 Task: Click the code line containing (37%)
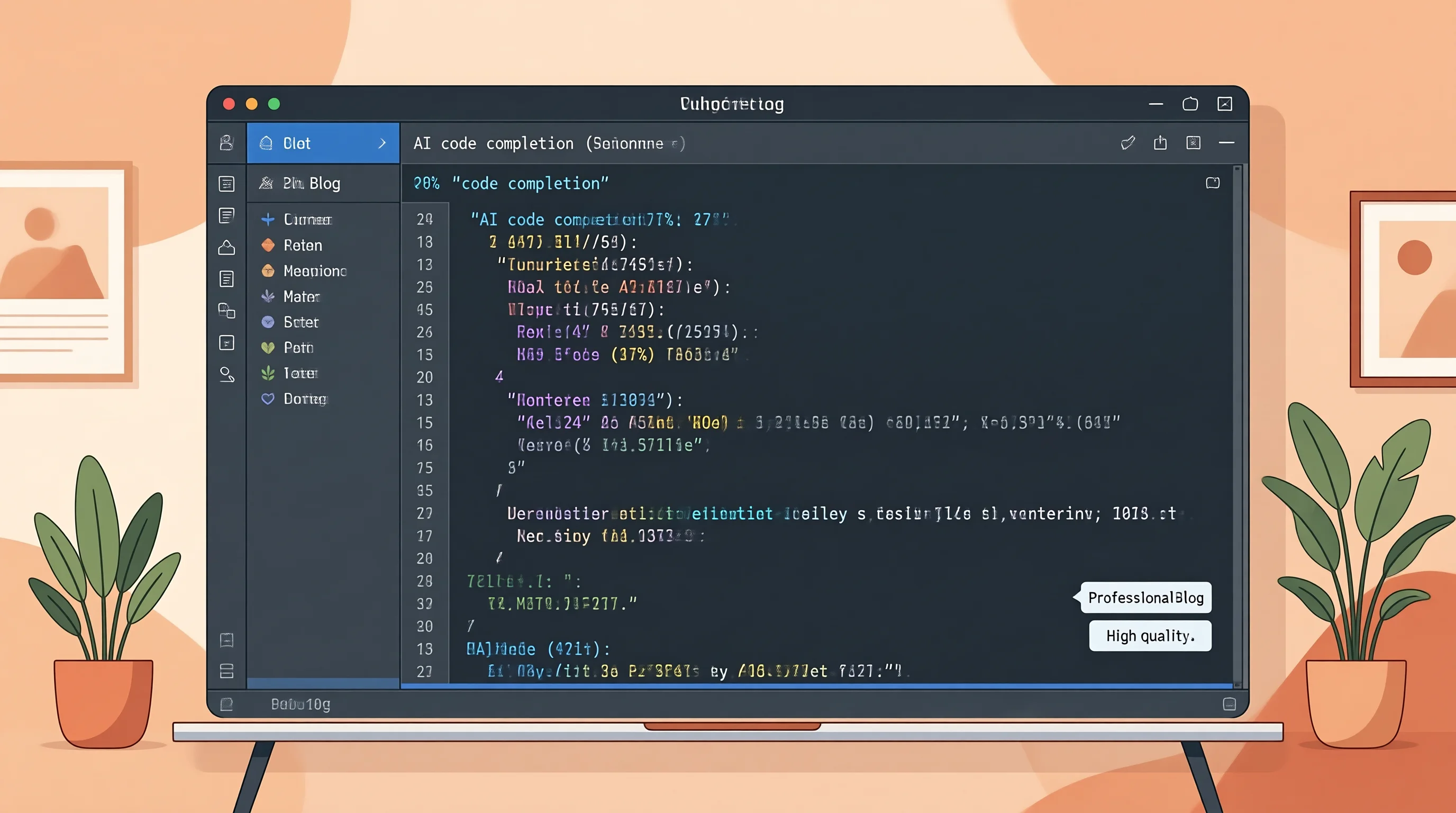[627, 355]
